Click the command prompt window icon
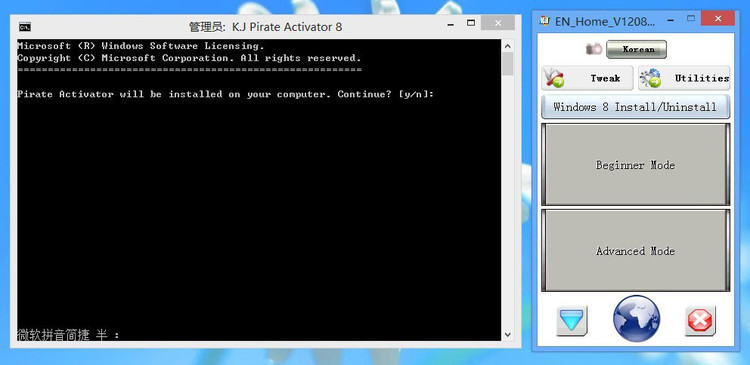 (x=25, y=27)
